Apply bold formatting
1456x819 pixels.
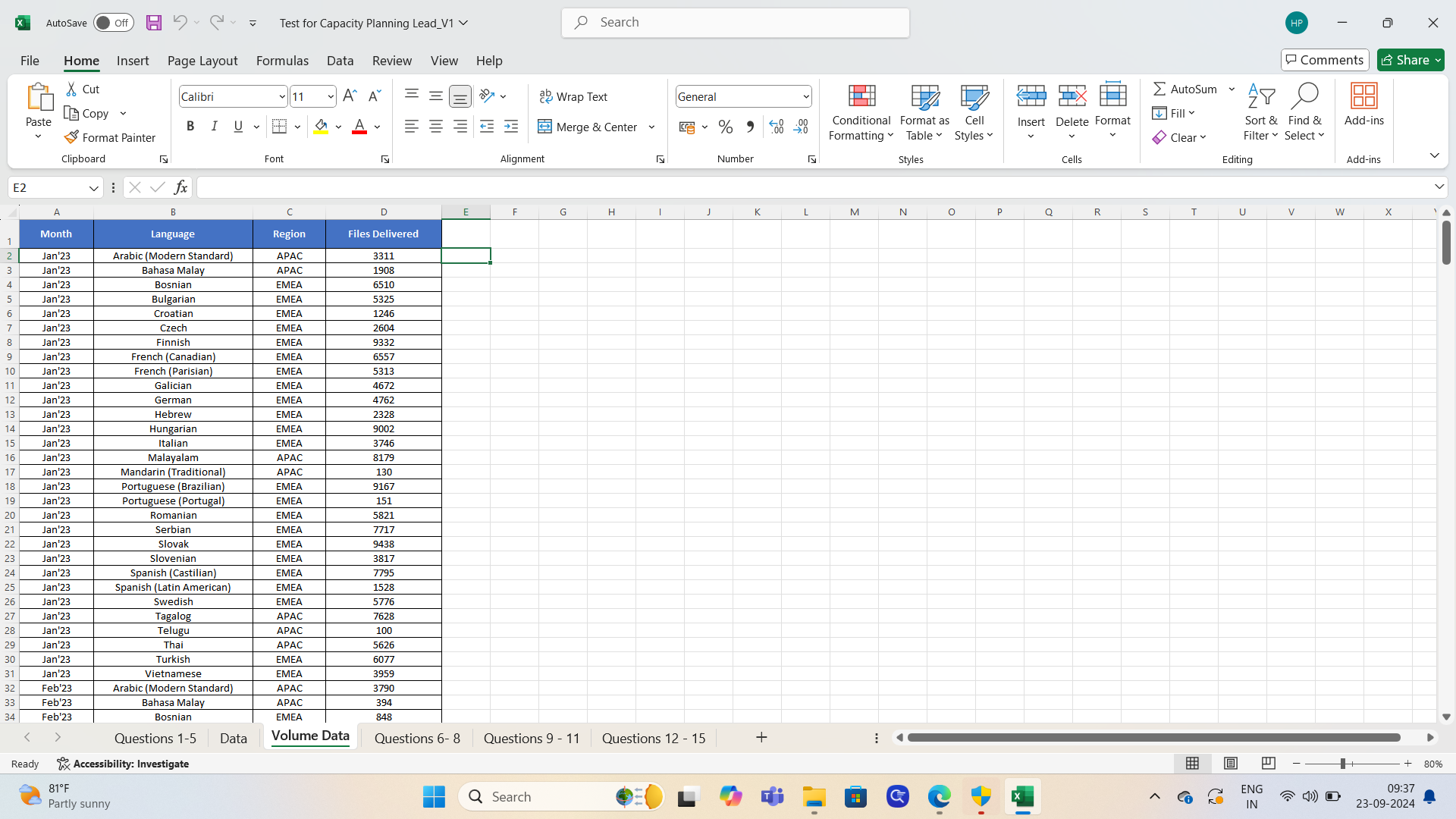[x=190, y=126]
